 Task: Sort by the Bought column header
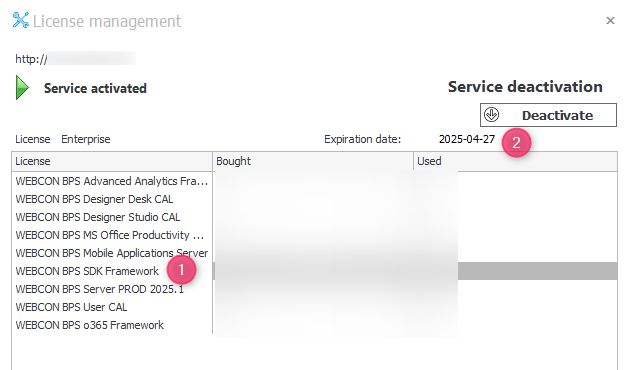coord(313,161)
